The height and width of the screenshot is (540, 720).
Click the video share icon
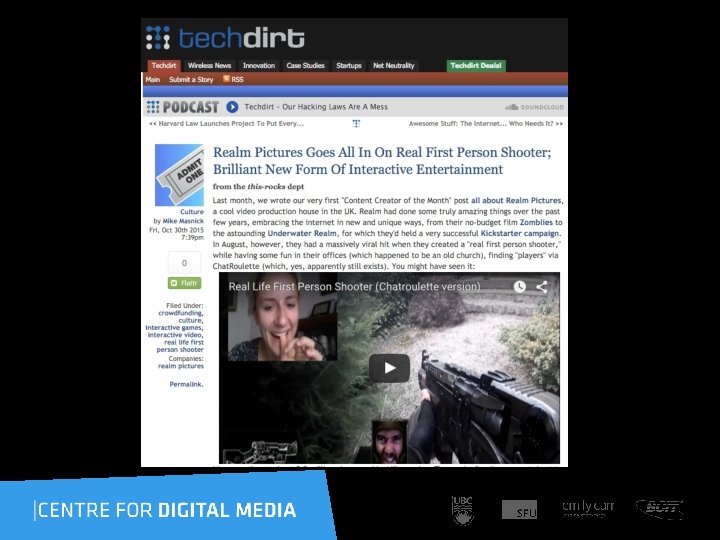pos(542,287)
